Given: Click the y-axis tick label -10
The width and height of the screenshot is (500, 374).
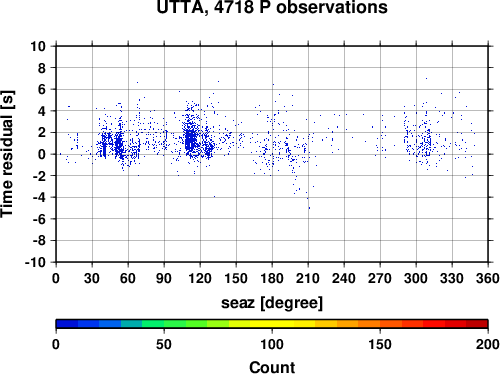Looking at the screenshot, I should (35, 262).
